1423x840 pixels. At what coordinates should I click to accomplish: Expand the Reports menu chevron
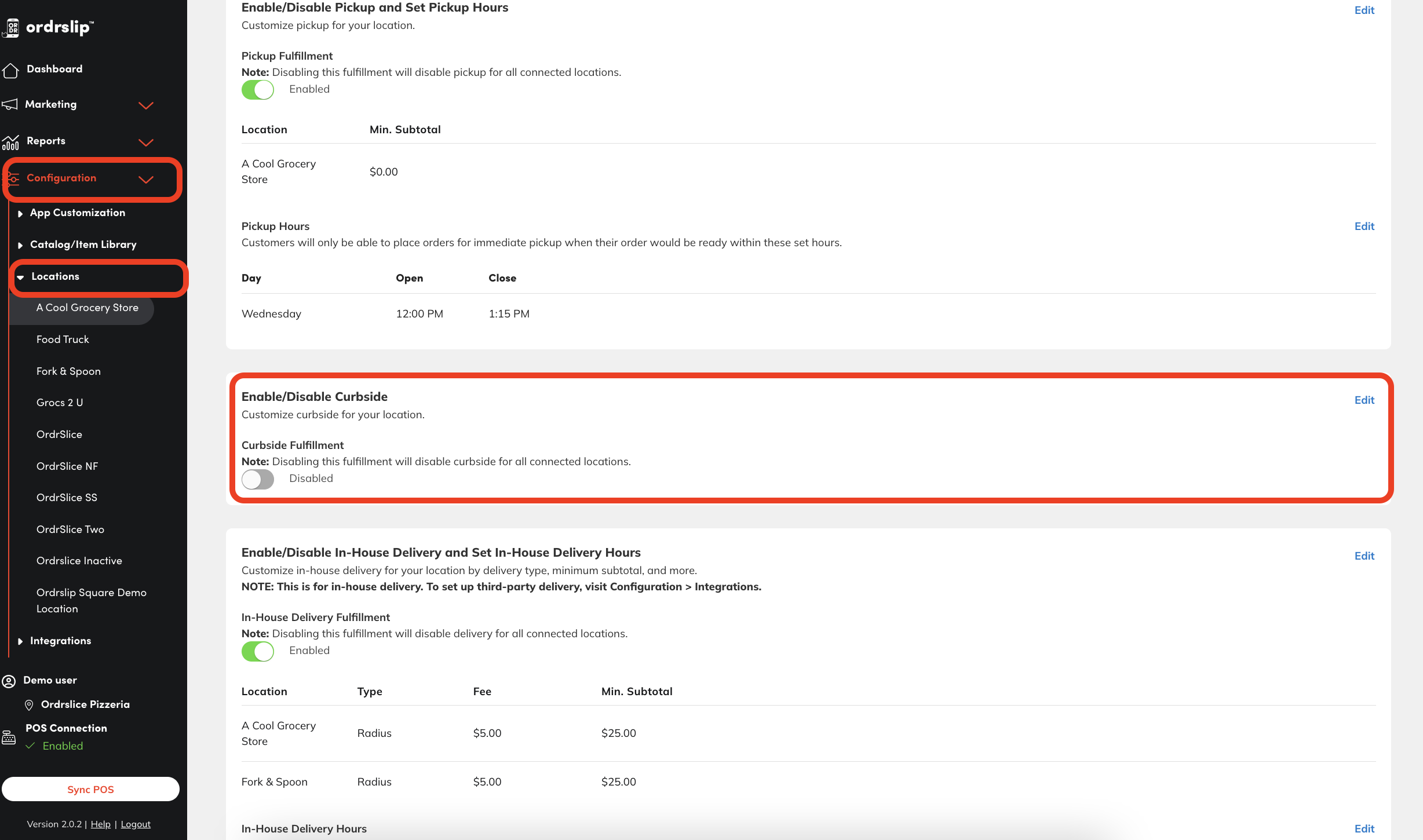click(x=146, y=143)
